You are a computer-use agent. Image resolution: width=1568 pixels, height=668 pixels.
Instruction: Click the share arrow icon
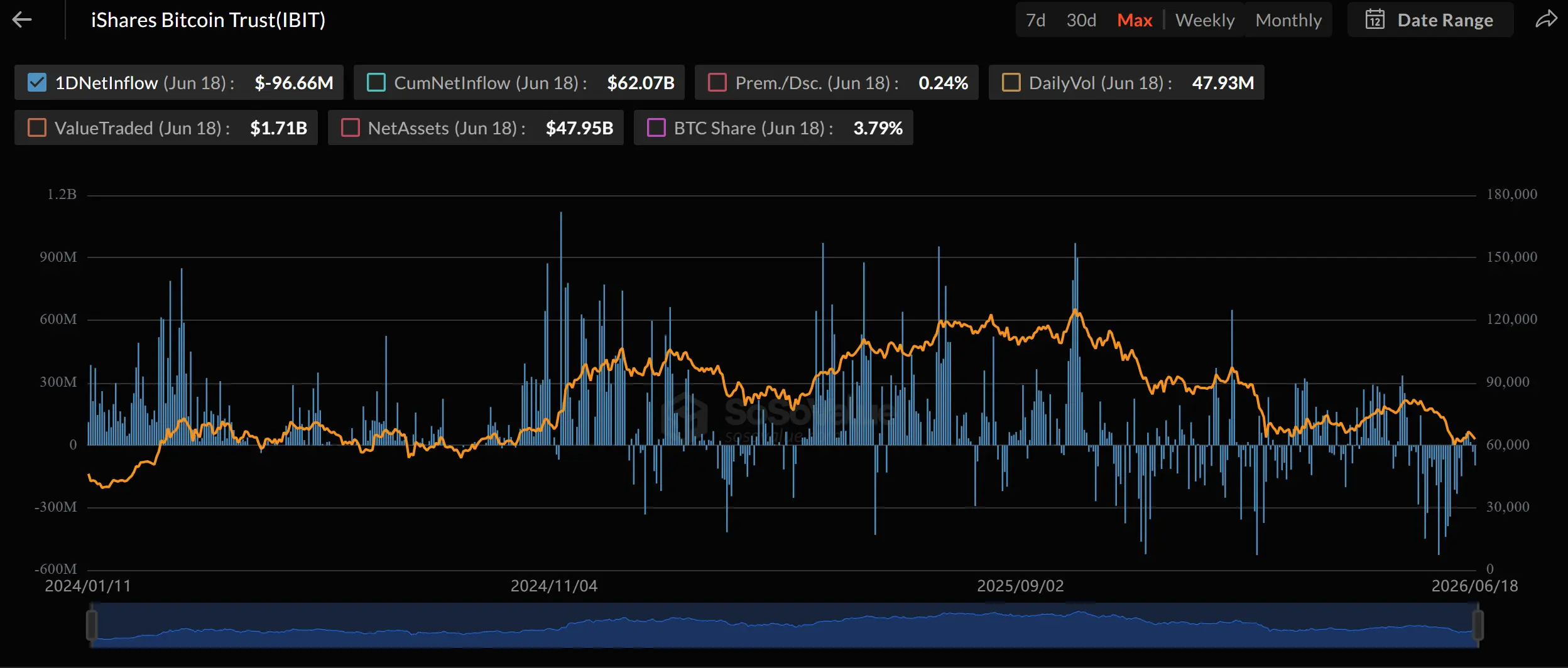coord(1547,19)
